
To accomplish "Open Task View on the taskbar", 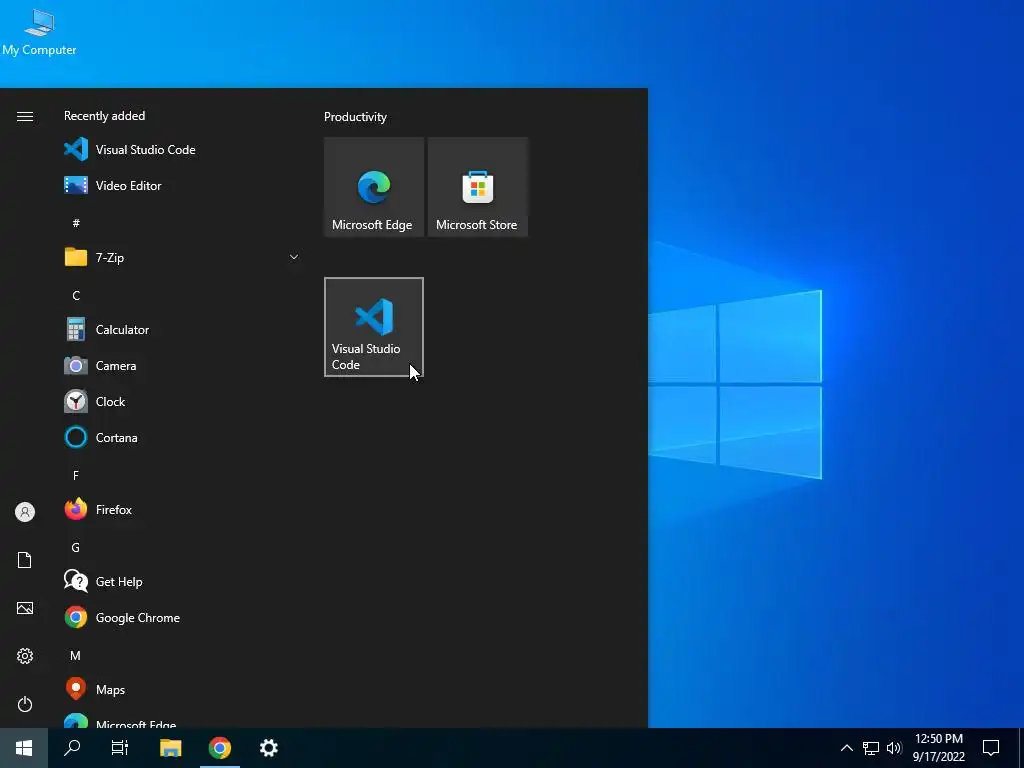I will coord(120,748).
